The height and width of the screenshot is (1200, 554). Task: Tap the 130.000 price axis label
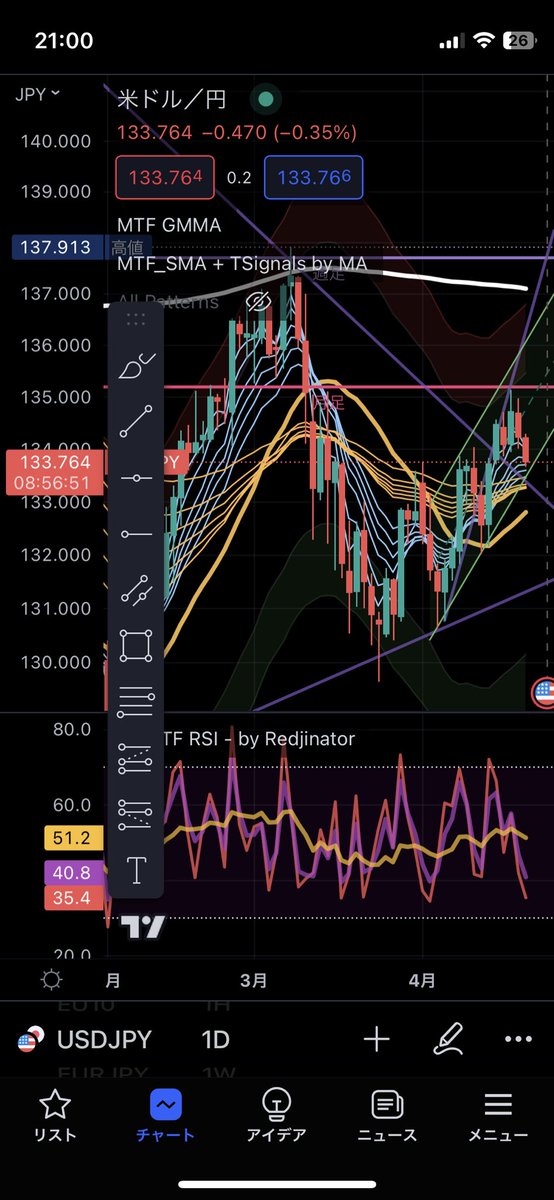(x=56, y=662)
